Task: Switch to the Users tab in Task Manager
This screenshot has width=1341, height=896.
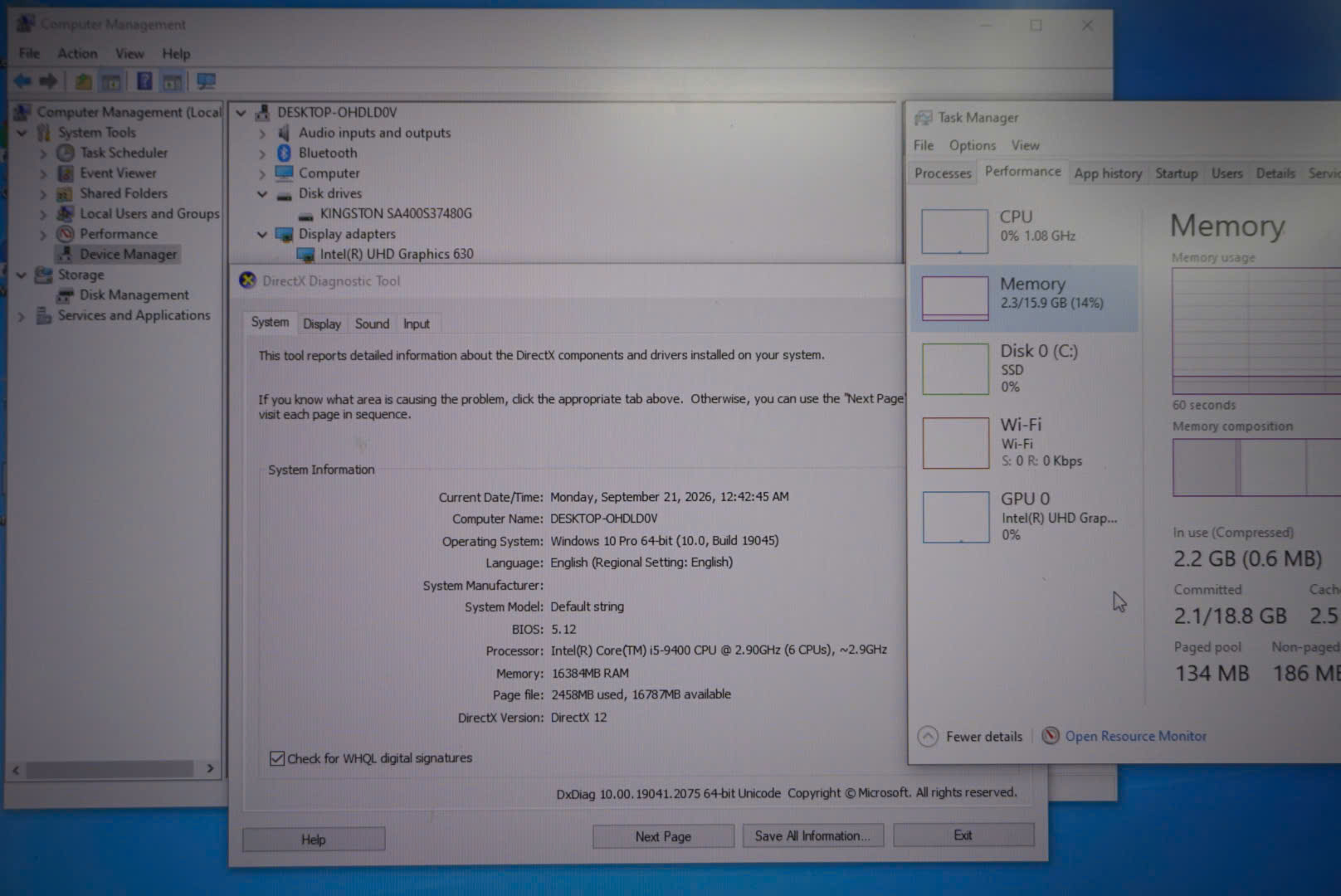Action: 1227,173
